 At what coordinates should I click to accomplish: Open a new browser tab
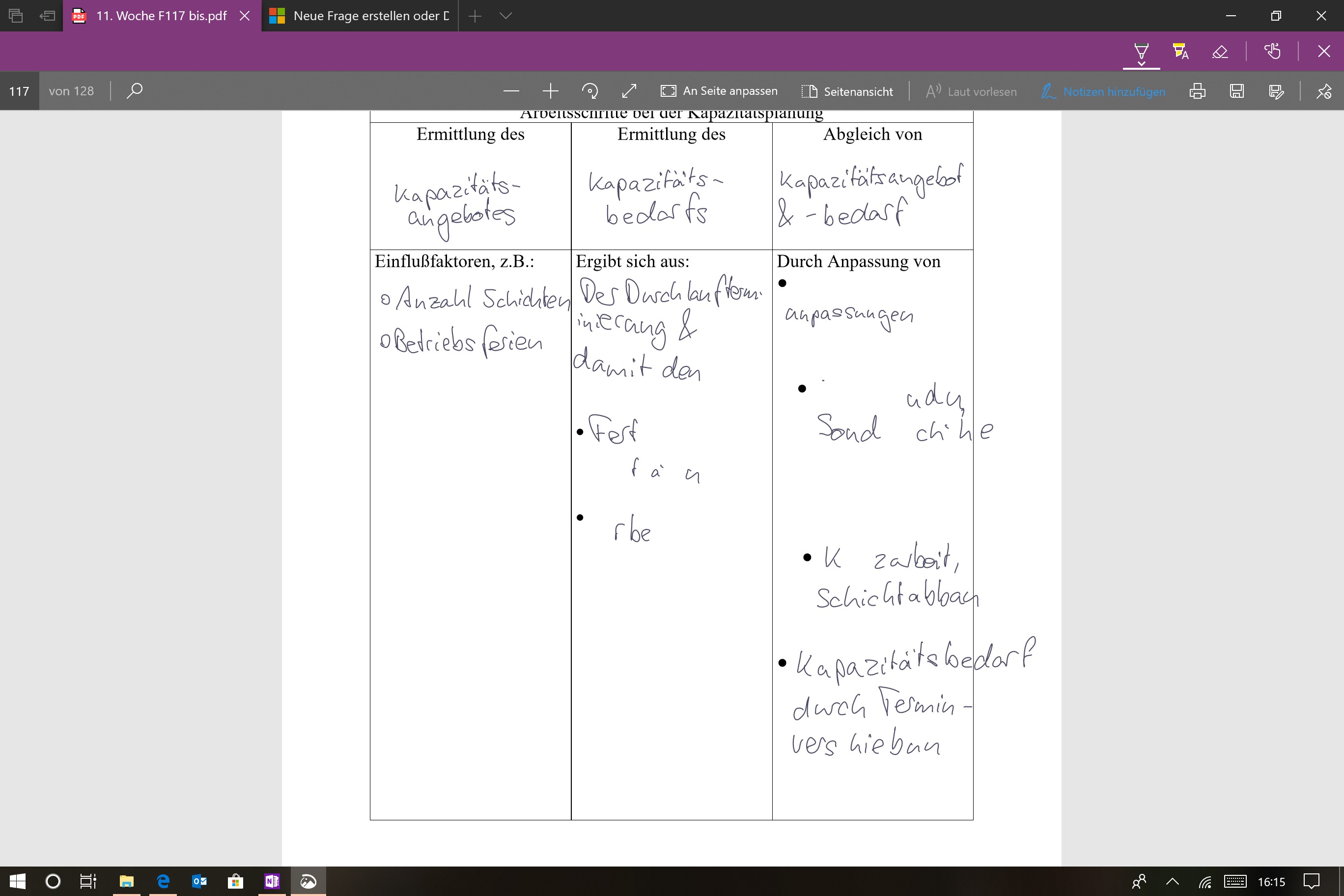[475, 16]
